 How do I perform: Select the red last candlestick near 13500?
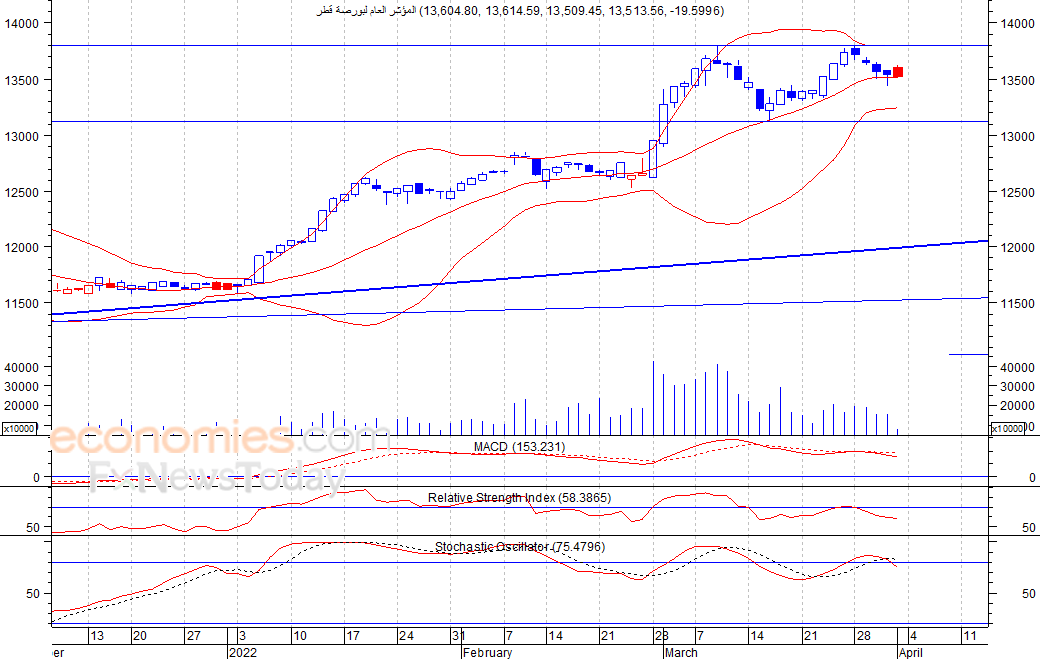pyautogui.click(x=898, y=72)
